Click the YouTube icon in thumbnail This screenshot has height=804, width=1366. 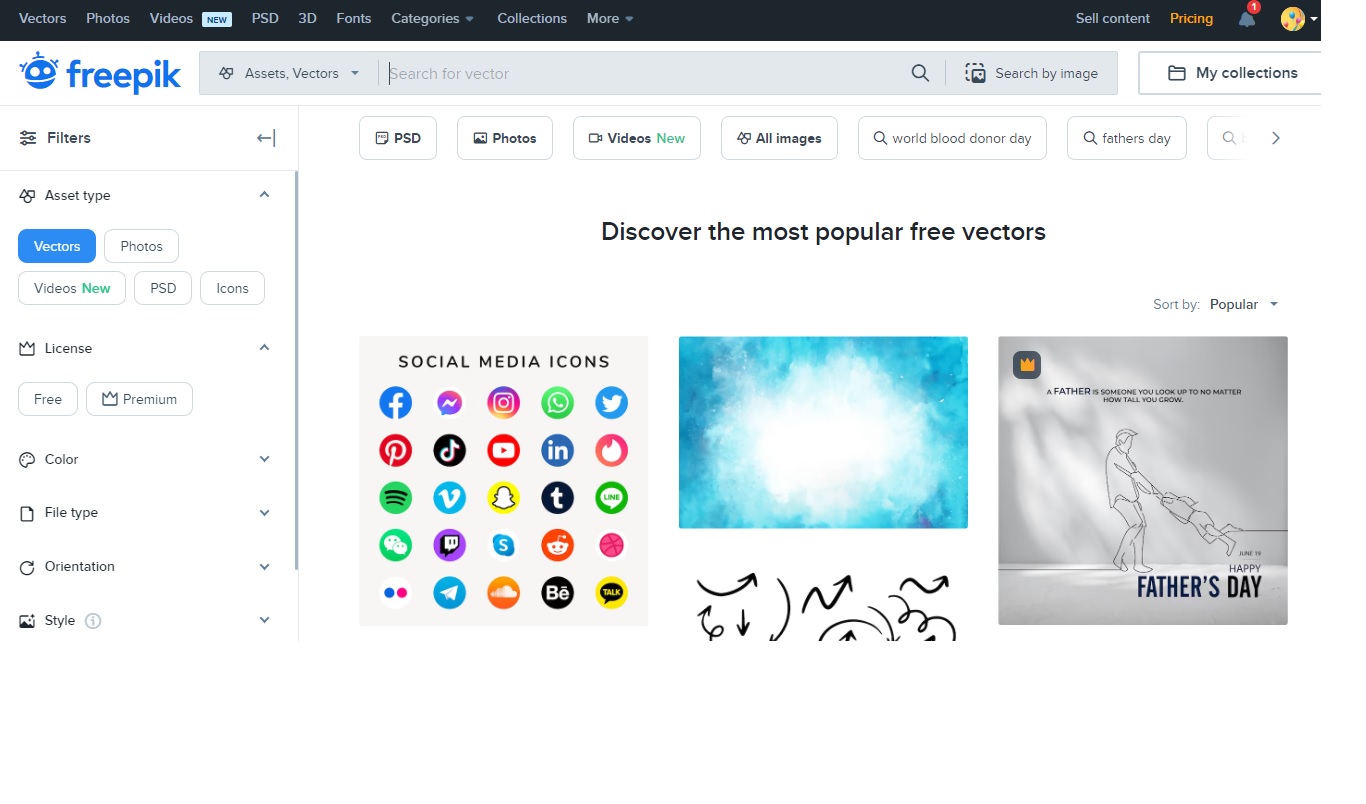[x=504, y=451]
